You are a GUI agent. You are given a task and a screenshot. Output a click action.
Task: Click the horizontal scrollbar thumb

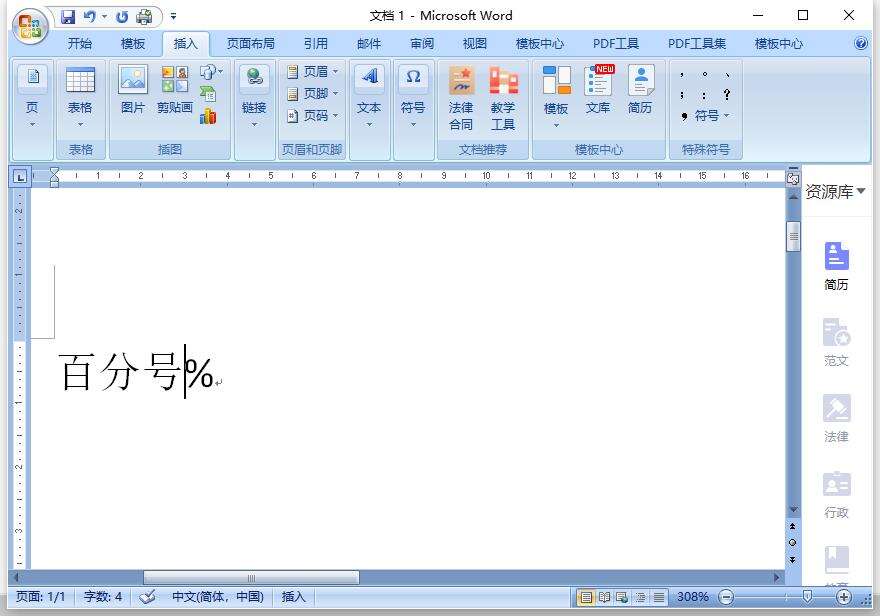pyautogui.click(x=251, y=577)
